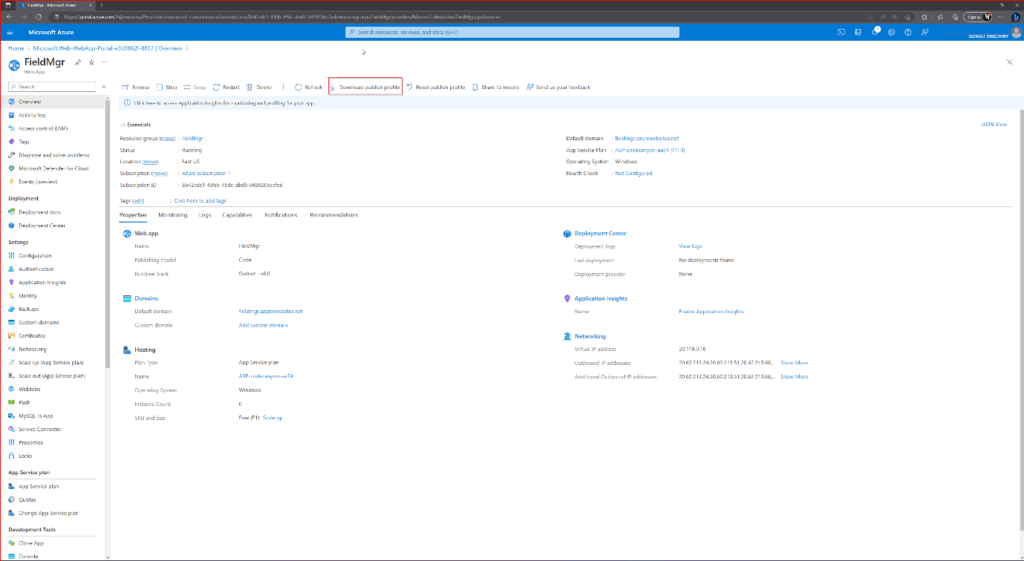Screen dimensions: 1024x561
Task: Open Add custom domain link
Action: click(x=263, y=325)
